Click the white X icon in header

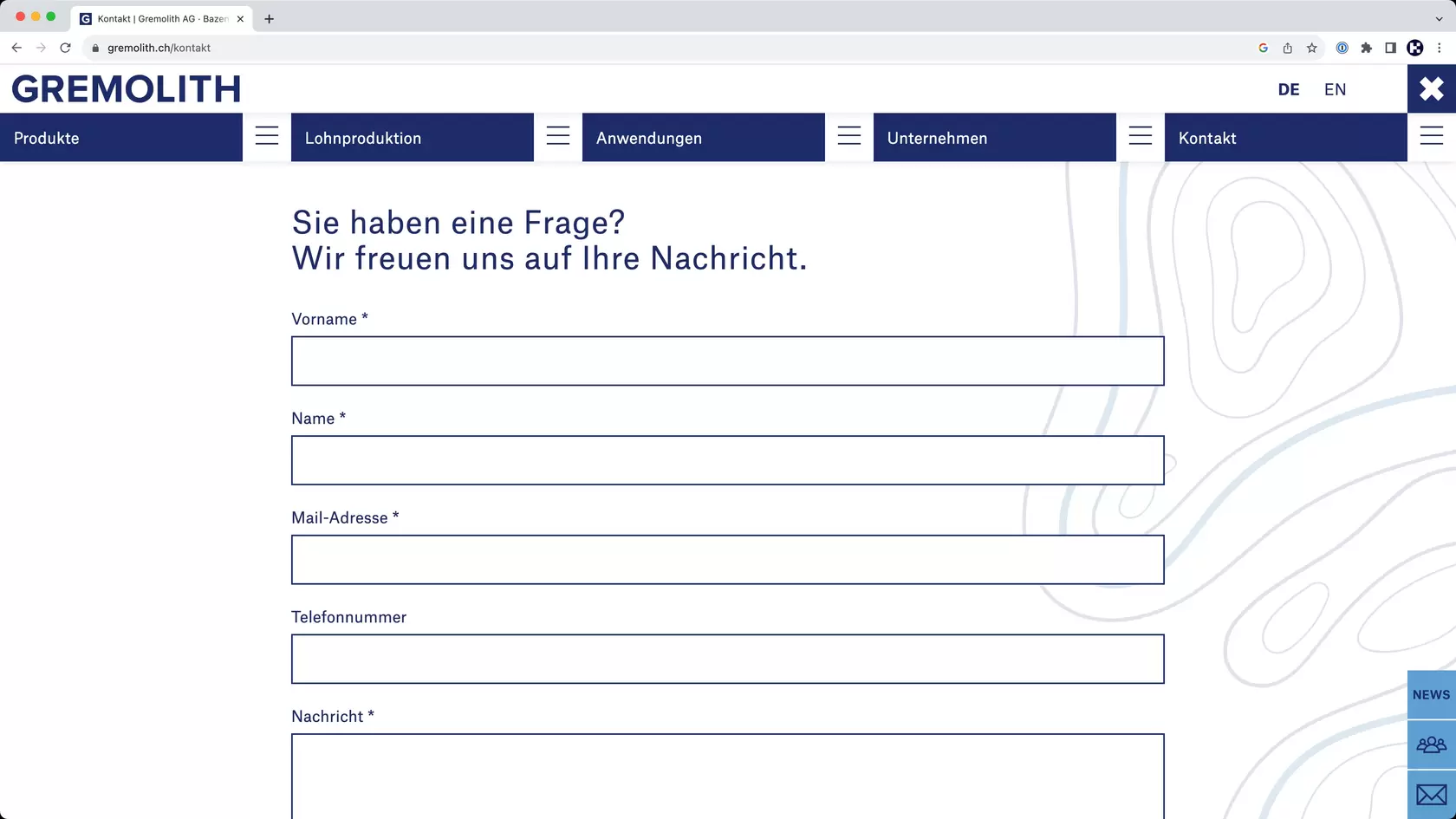tap(1431, 88)
